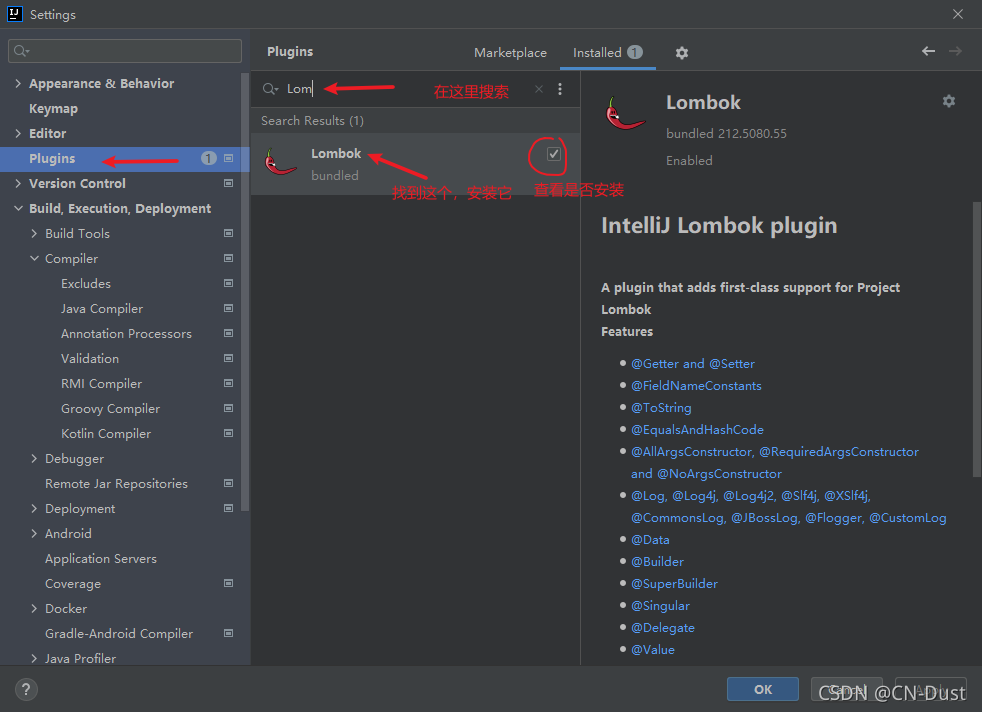The image size is (982, 712).
Task: Click the project-level icon beside Validation
Action: point(229,358)
